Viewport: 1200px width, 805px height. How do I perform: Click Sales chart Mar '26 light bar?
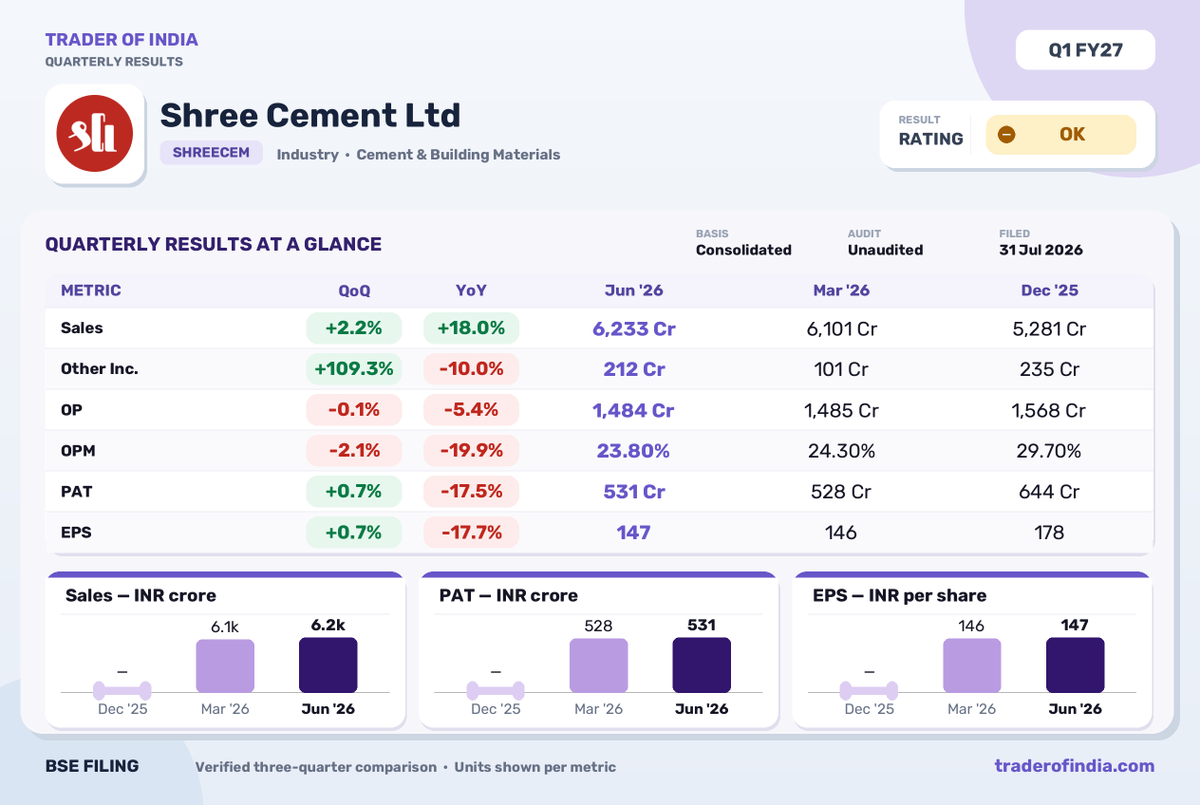225,666
